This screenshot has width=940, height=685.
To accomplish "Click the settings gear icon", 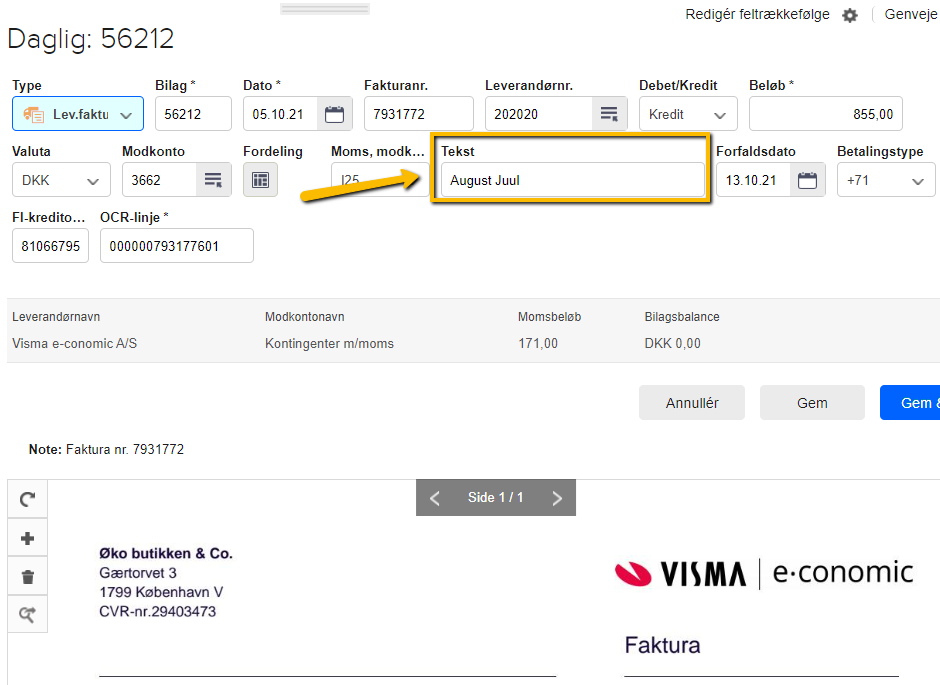I will [x=850, y=15].
